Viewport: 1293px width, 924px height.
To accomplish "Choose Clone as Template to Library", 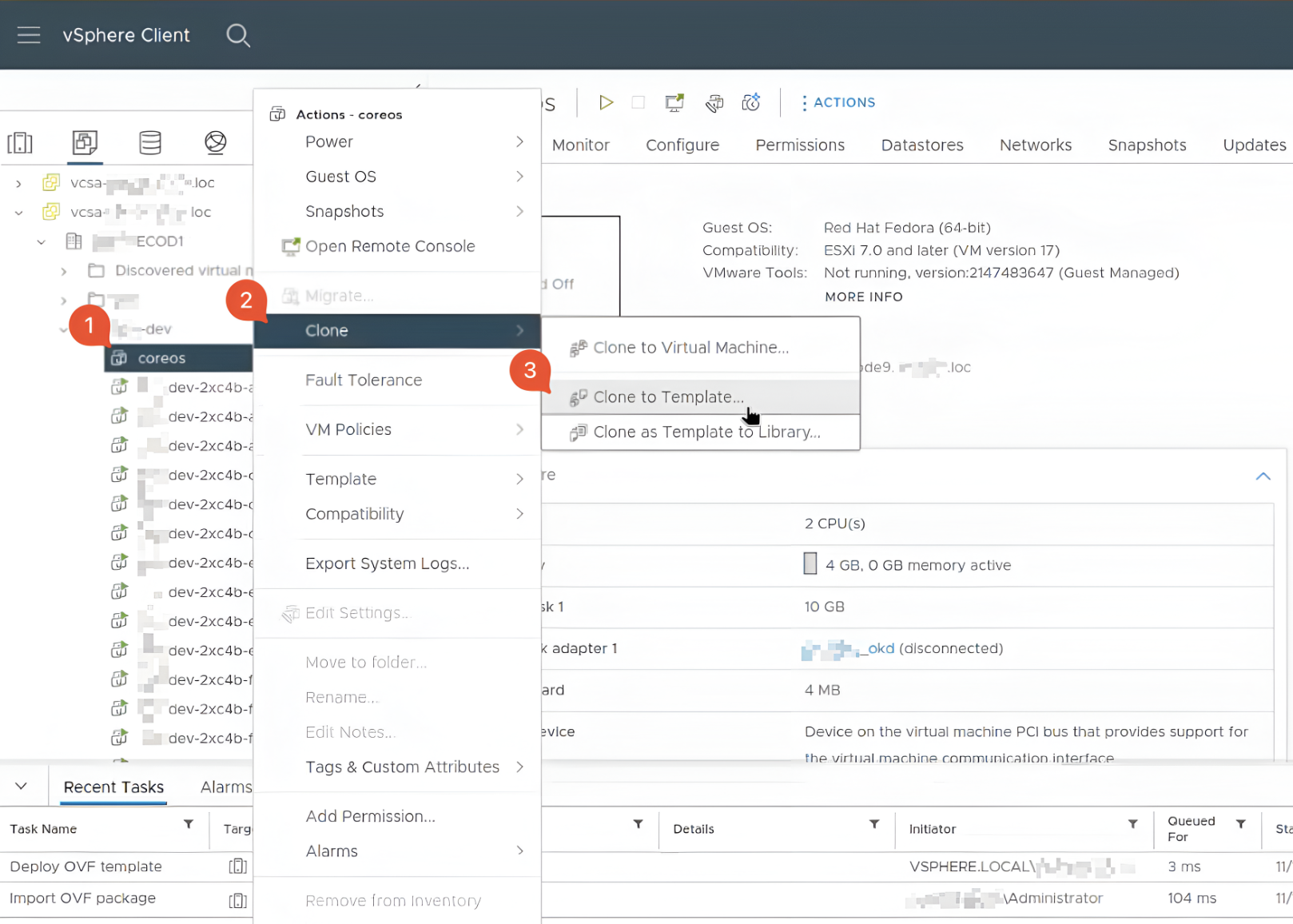I will tap(701, 432).
